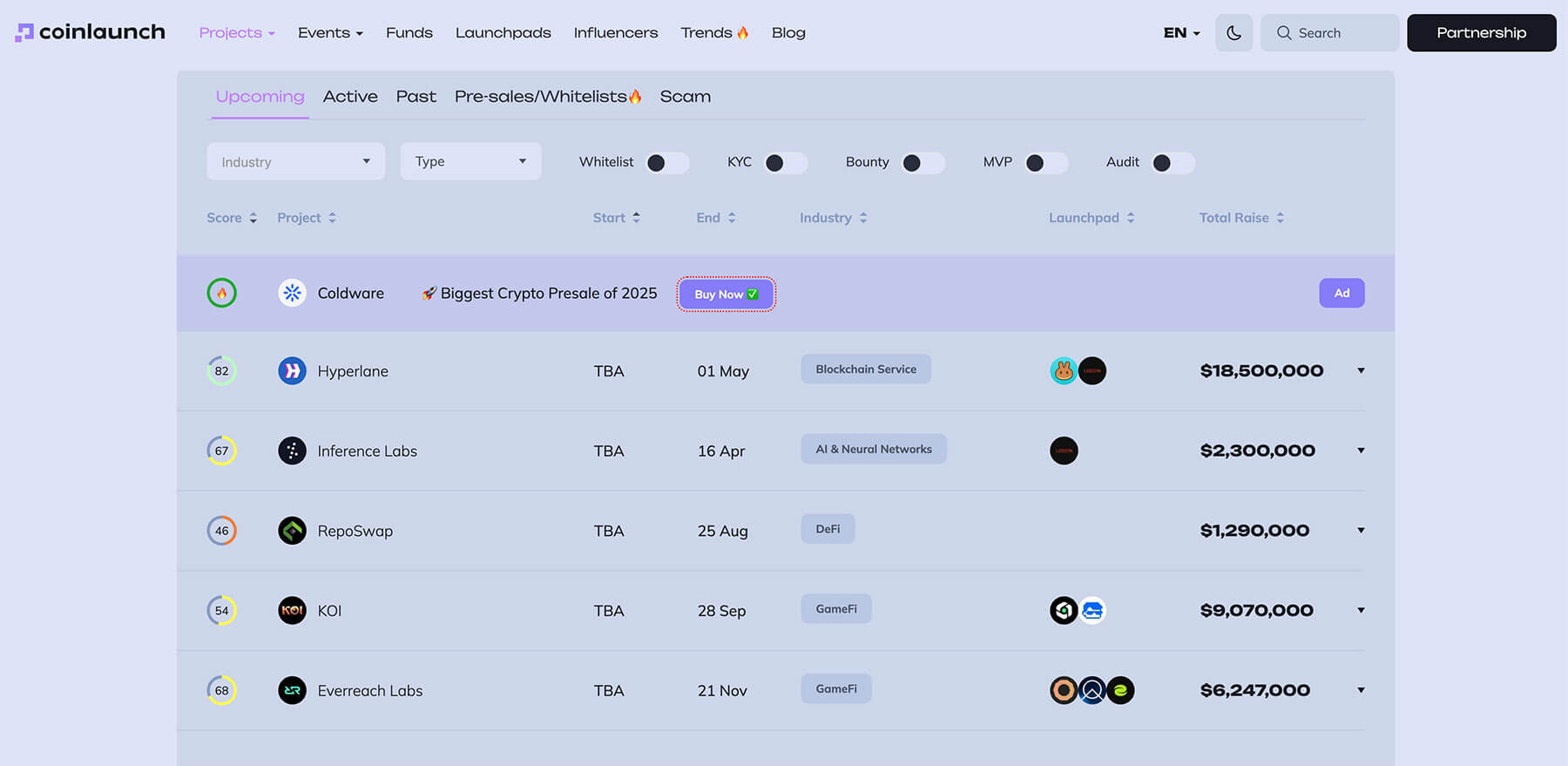Open the Scam tab
The height and width of the screenshot is (766, 1568).
(685, 97)
